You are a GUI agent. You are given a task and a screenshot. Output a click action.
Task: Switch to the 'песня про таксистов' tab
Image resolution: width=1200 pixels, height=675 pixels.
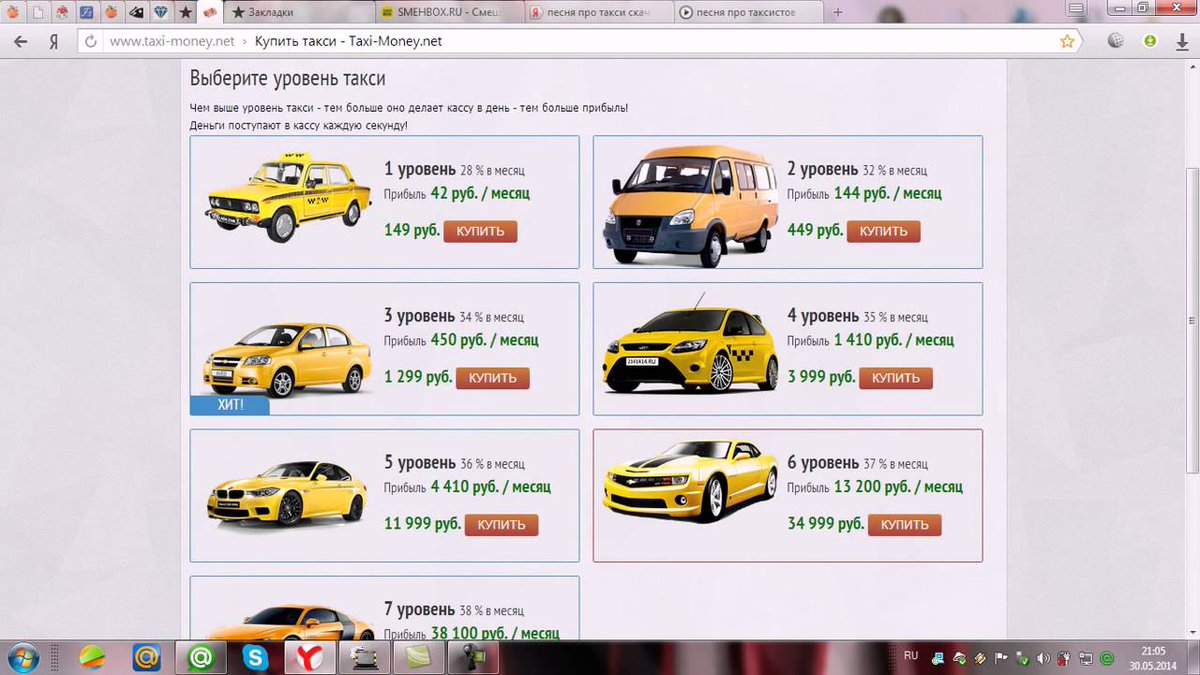coord(749,13)
